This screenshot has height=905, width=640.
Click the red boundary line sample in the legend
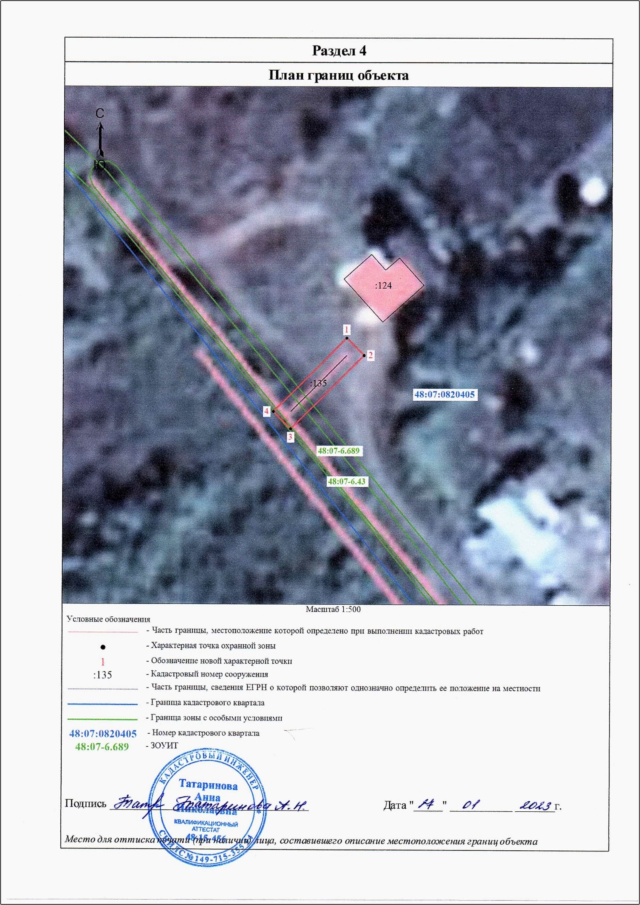tap(103, 632)
